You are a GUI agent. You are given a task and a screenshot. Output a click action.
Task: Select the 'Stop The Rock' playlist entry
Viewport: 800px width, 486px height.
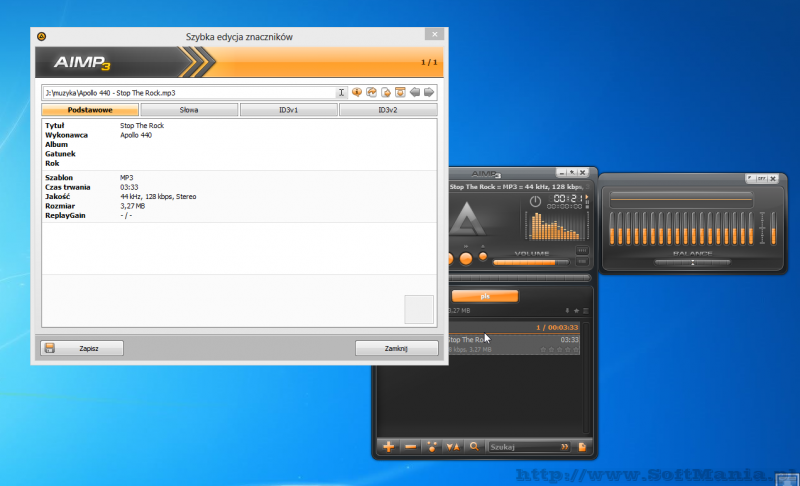[x=514, y=344]
